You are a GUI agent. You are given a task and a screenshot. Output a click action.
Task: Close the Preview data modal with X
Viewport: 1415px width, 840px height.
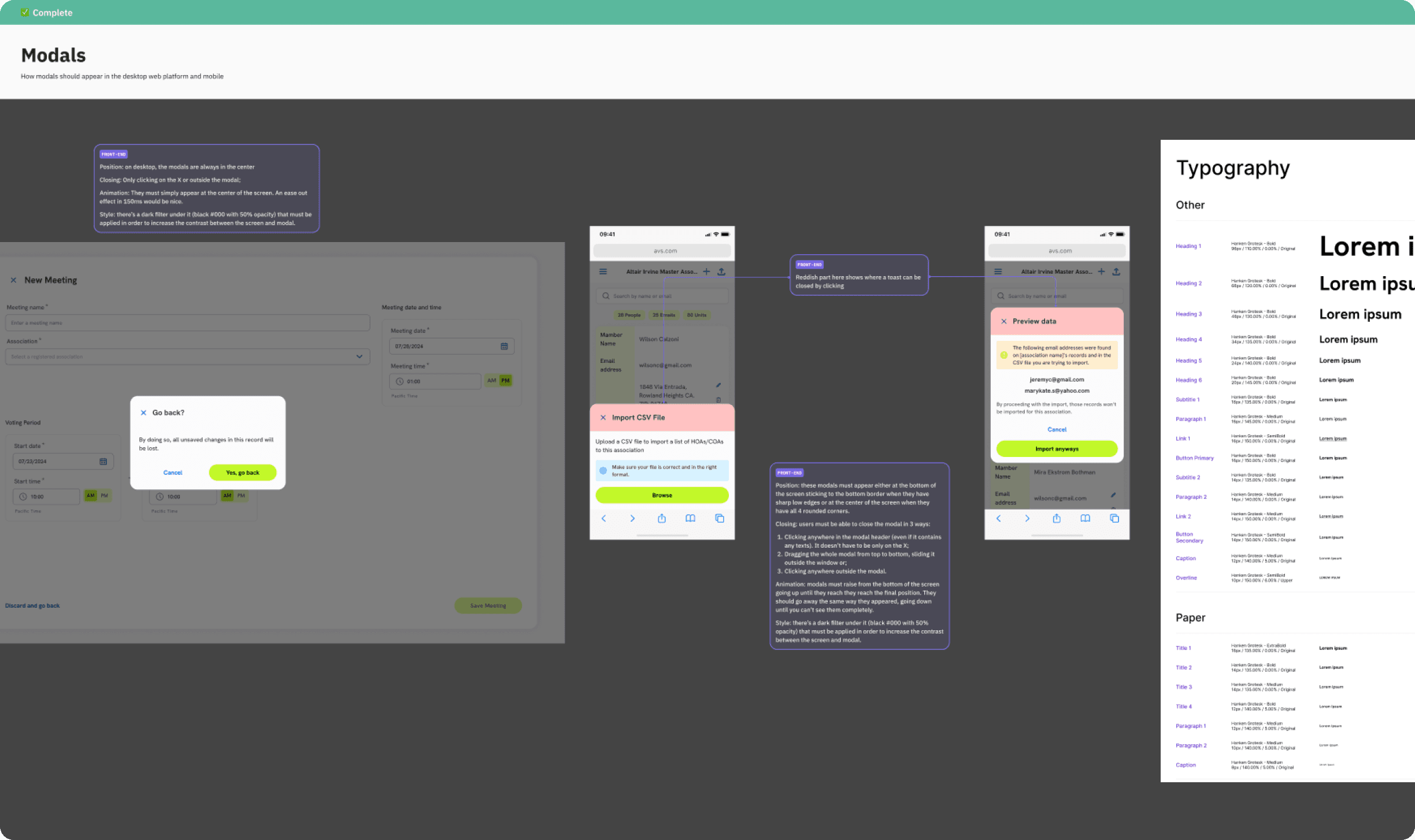pos(1004,321)
